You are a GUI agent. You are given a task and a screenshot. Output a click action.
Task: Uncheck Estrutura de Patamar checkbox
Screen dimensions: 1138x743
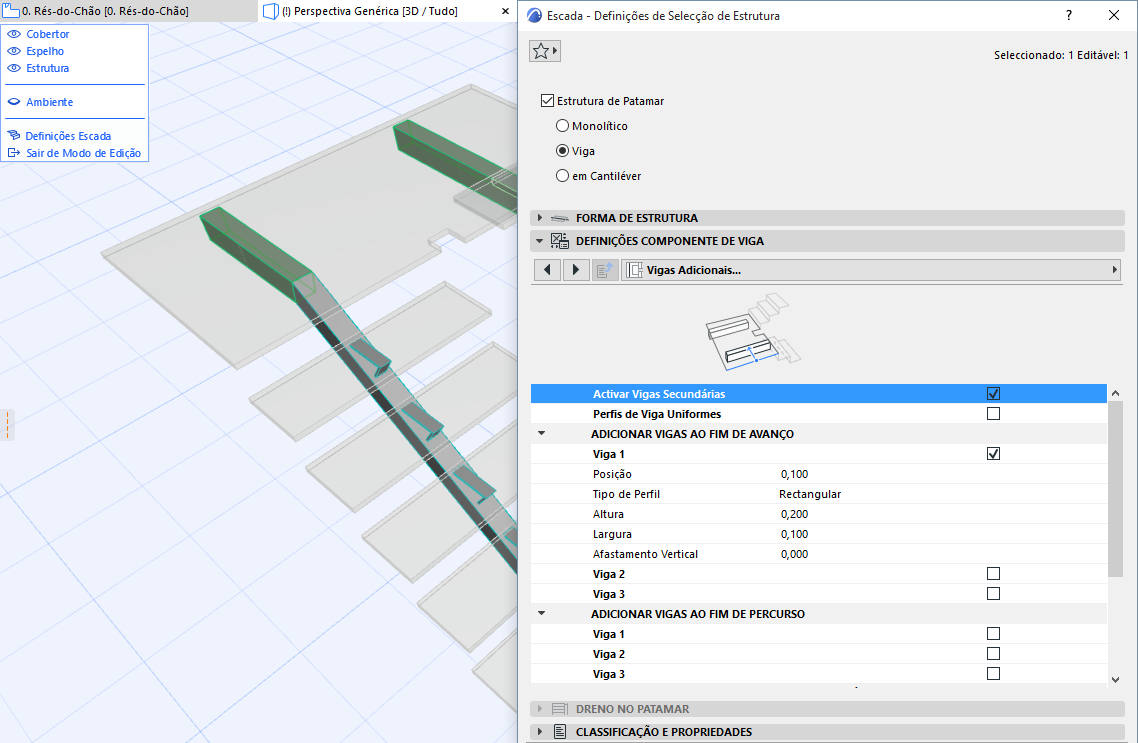click(x=547, y=101)
